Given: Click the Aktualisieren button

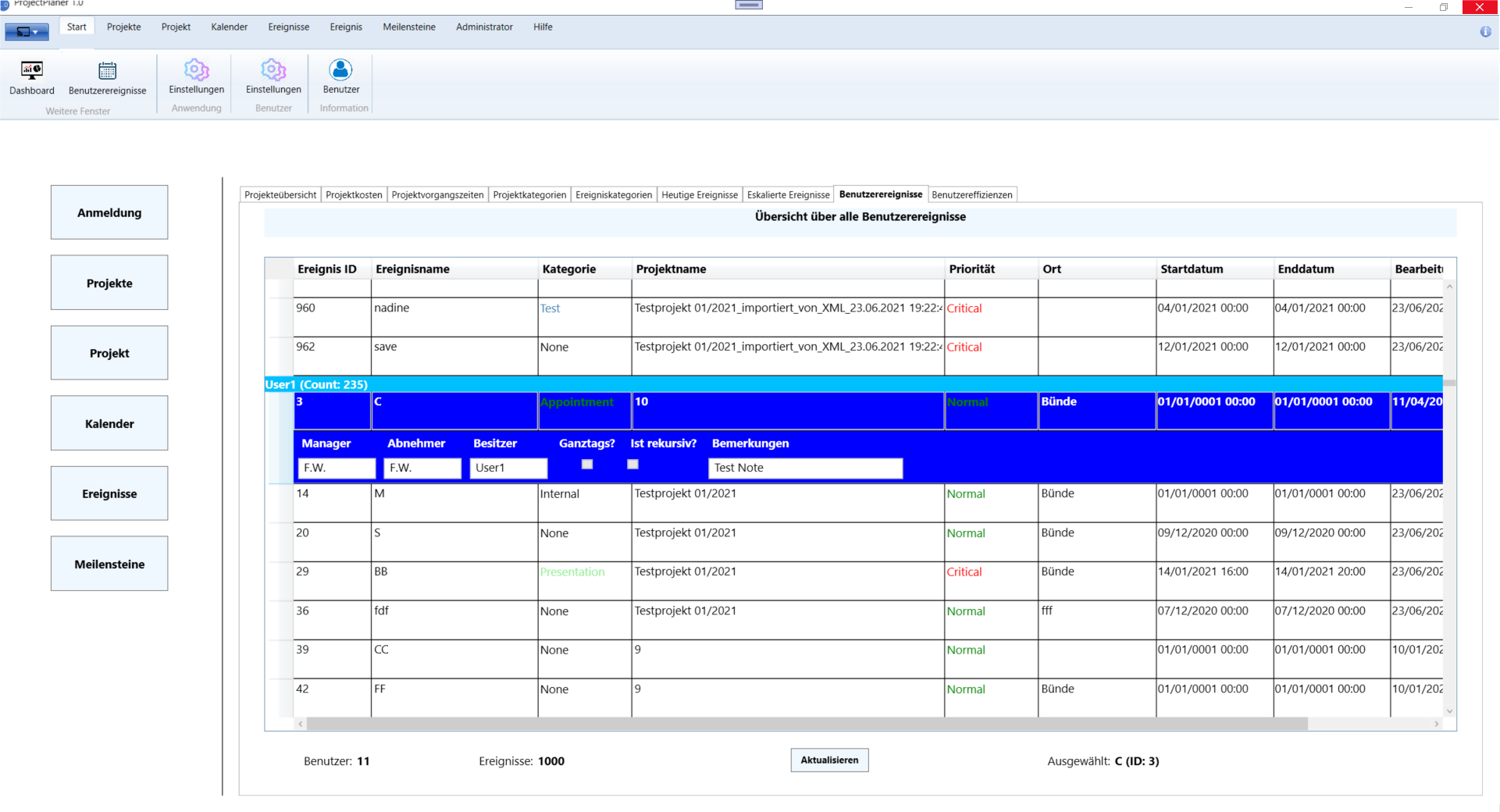Looking at the screenshot, I should [829, 760].
